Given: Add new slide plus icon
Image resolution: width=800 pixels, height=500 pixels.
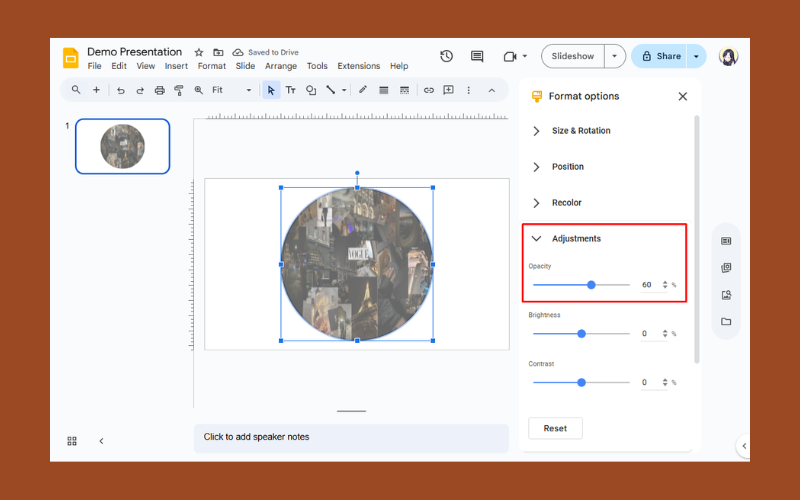Looking at the screenshot, I should pos(96,90).
